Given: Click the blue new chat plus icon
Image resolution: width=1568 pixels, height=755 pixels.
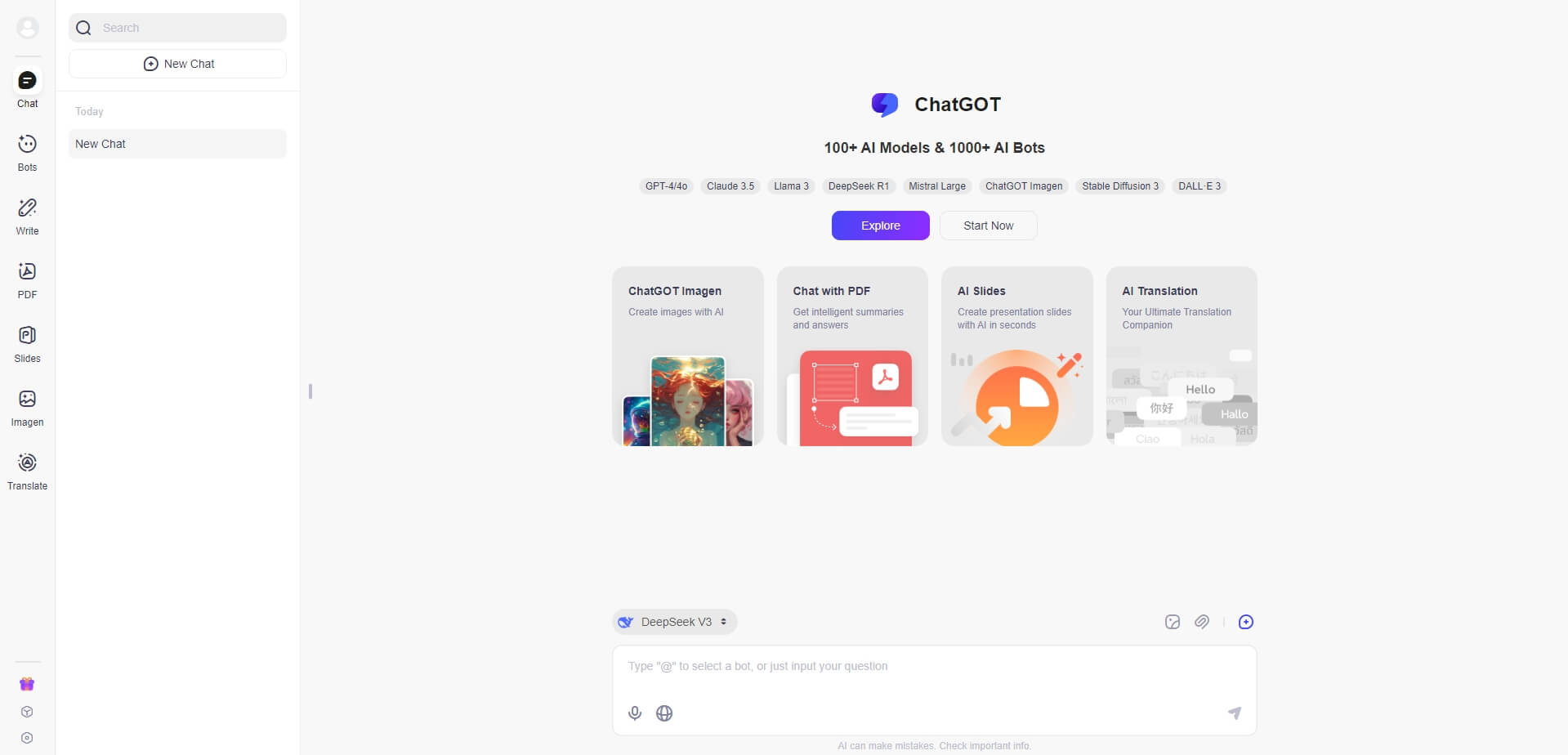Looking at the screenshot, I should pos(1246,622).
